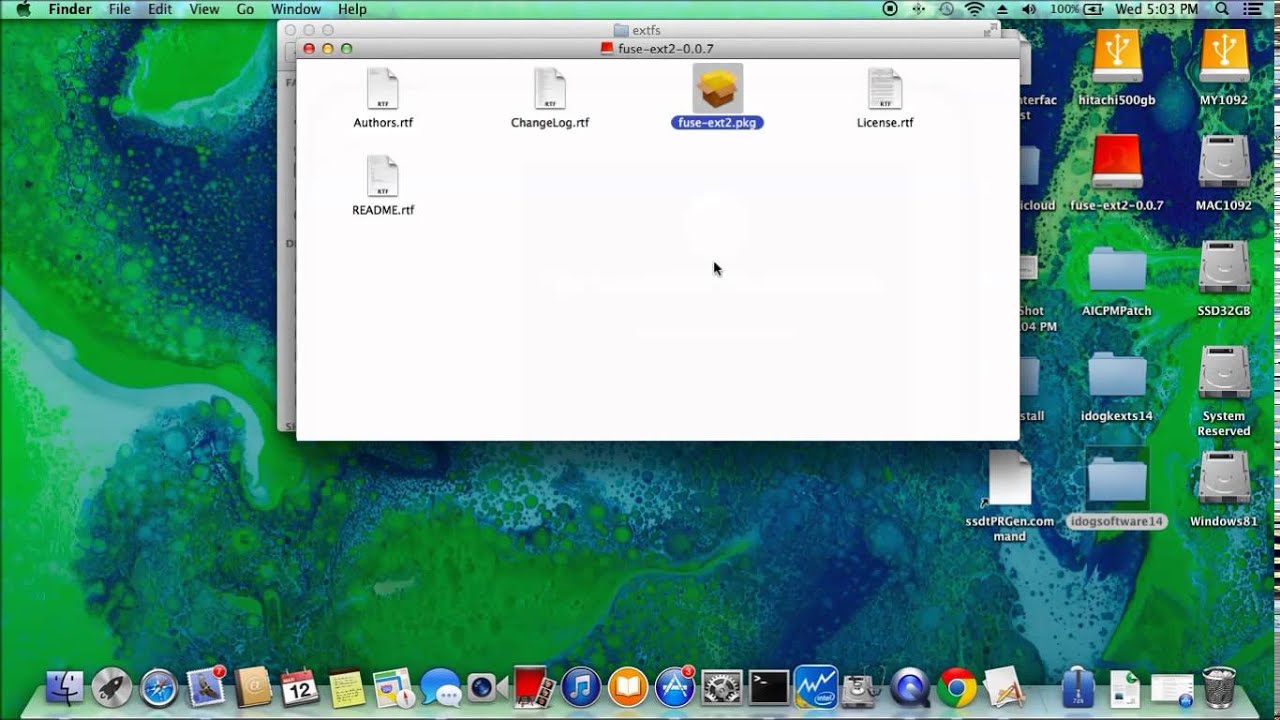
Task: Open the Trash in the dock
Action: click(1219, 688)
